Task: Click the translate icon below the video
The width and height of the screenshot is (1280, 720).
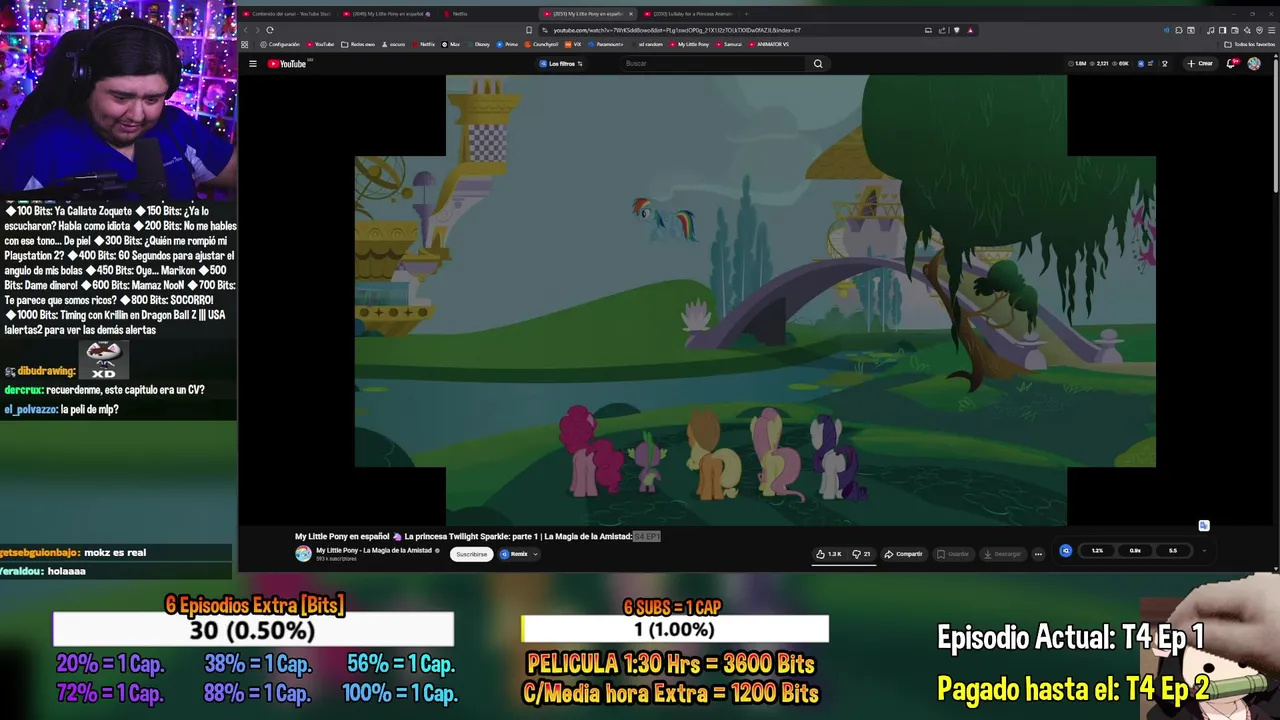Action: [1204, 526]
